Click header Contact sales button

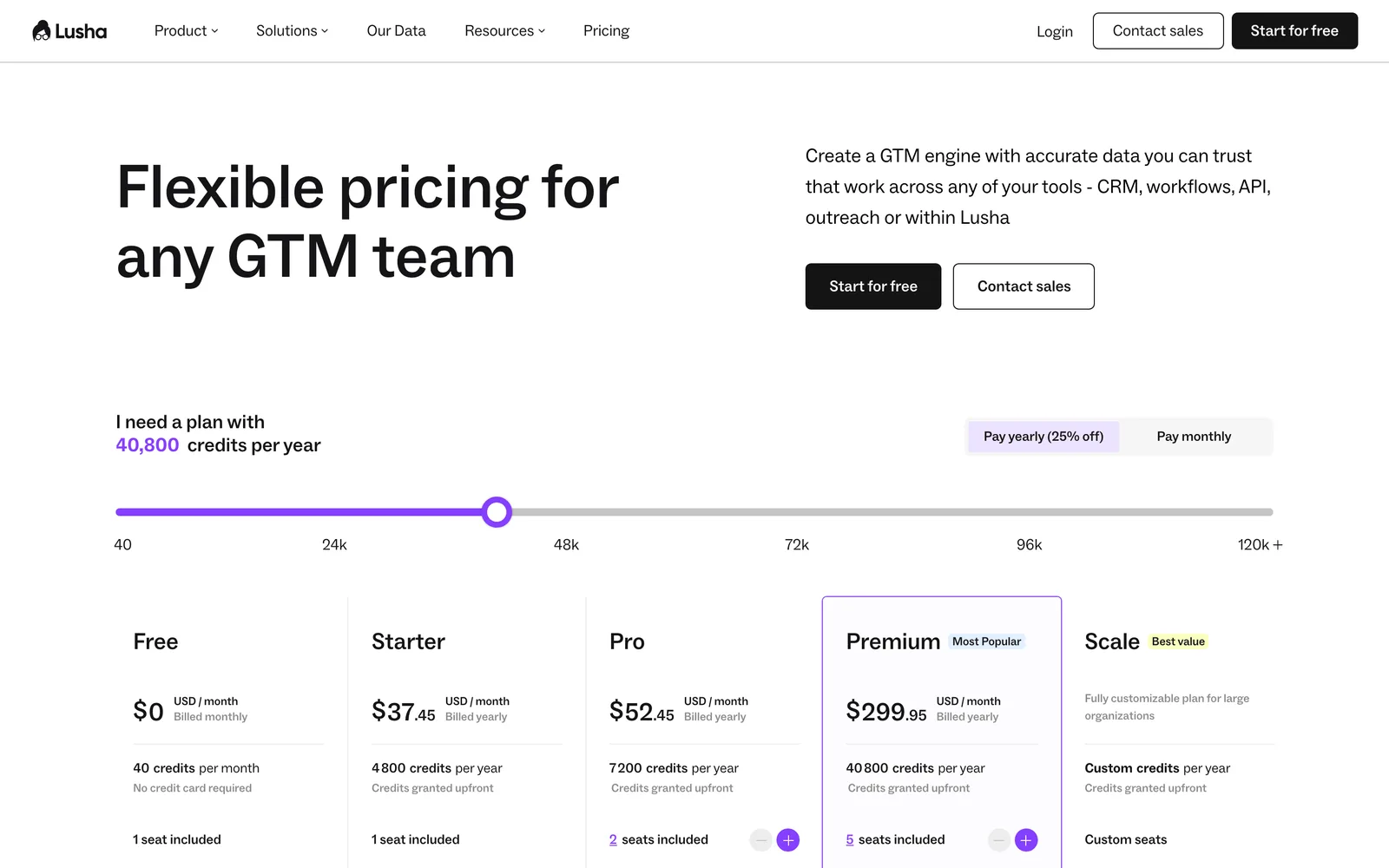[1157, 31]
